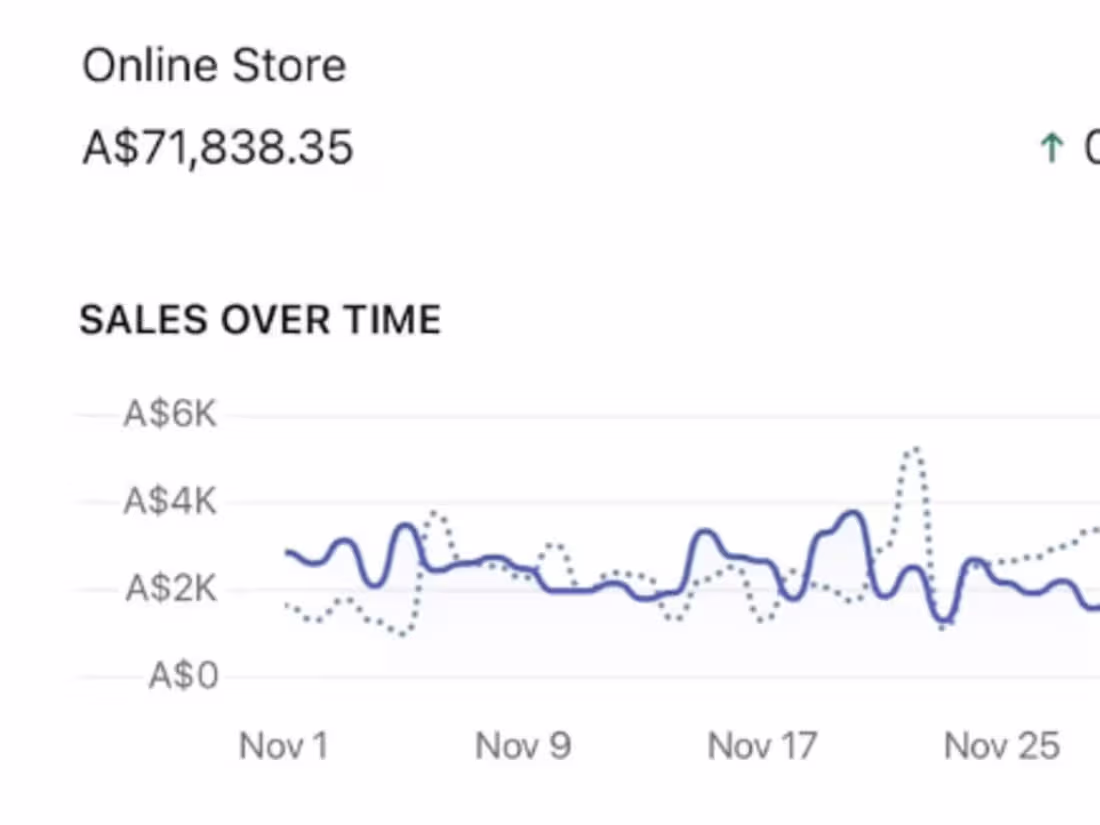The image size is (1100, 825).
Task: Click the solid line's starting point at Nov 1
Action: click(x=288, y=552)
